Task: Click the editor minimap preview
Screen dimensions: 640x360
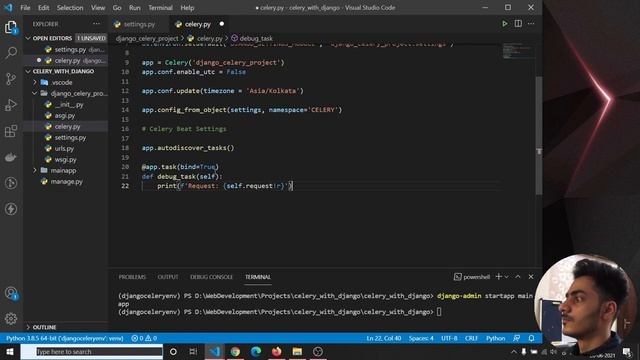Action: click(x=518, y=51)
